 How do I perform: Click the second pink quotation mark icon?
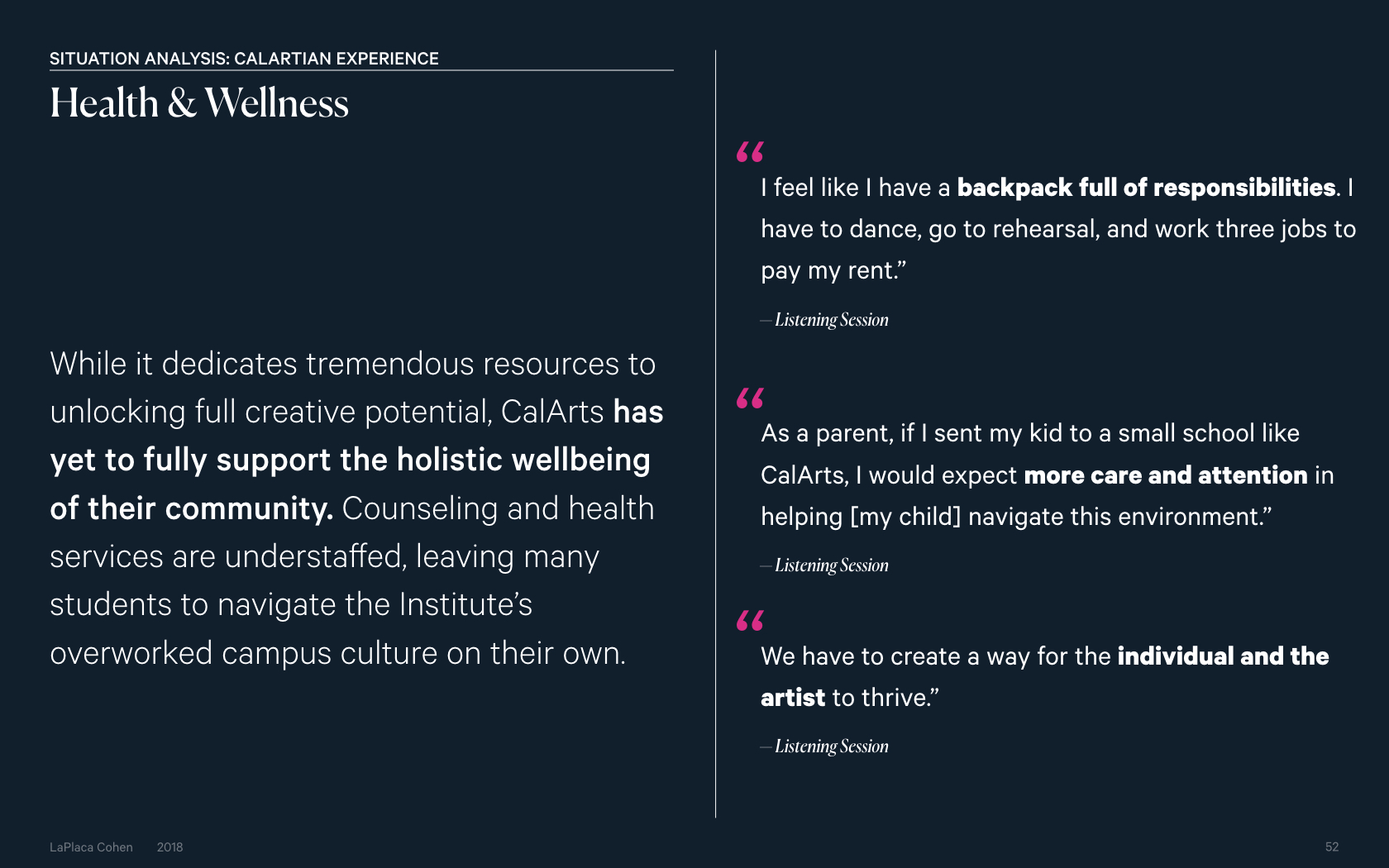pos(750,398)
